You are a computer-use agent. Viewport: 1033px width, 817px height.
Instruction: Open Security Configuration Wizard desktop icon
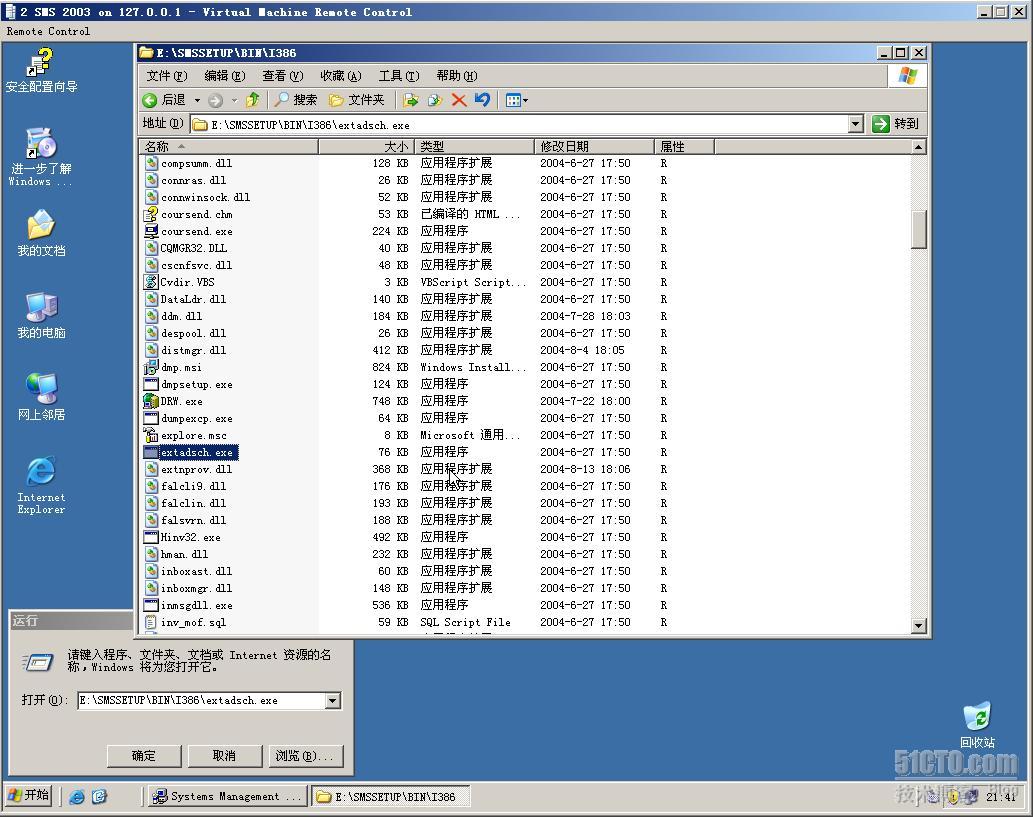41,70
